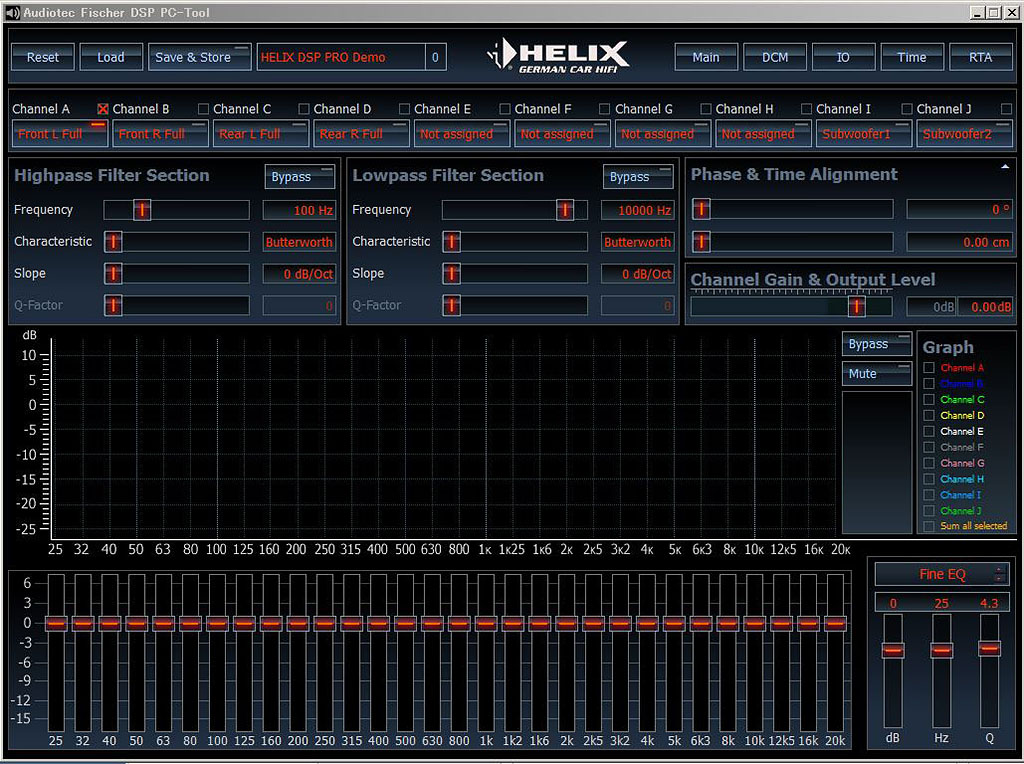
Task: Select the Front L Full channel button
Action: (x=59, y=134)
